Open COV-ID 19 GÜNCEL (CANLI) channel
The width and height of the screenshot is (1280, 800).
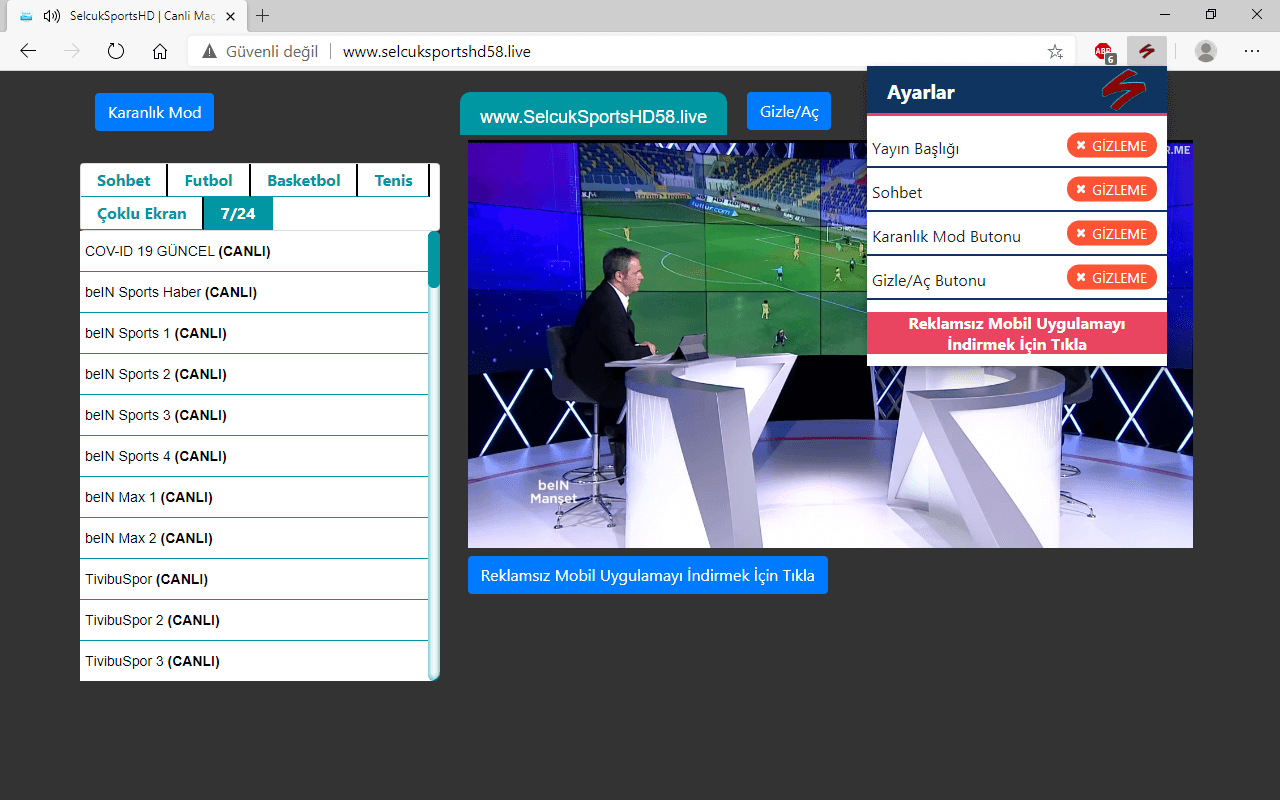tap(254, 251)
